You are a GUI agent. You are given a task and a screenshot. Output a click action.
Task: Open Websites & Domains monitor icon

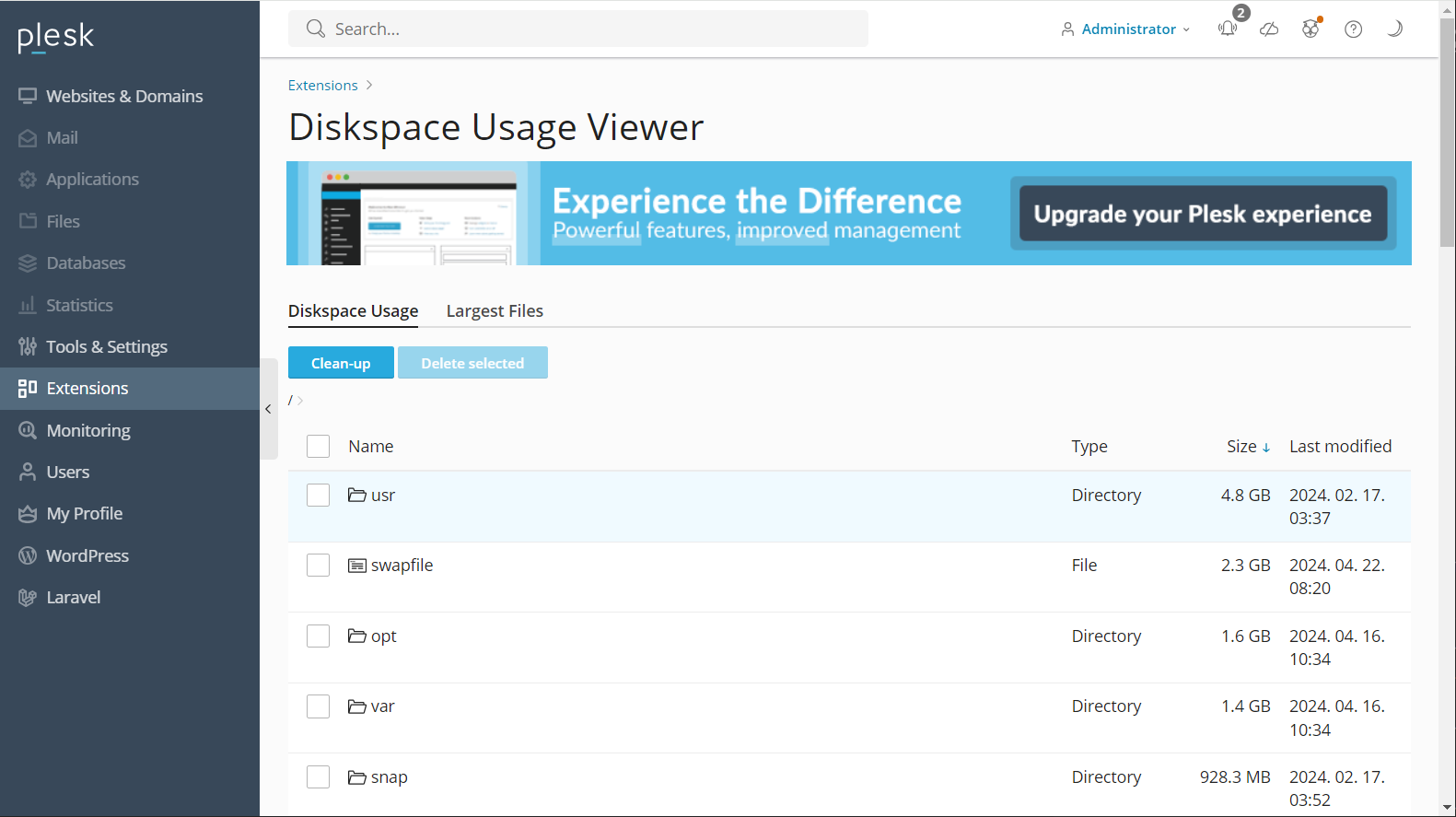coord(28,96)
